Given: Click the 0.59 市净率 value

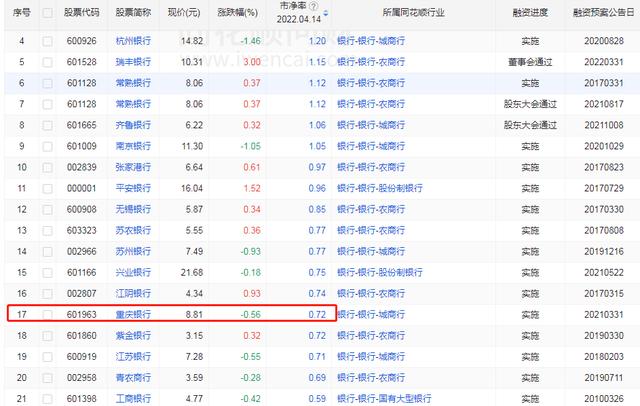Looking at the screenshot, I should click(x=317, y=399).
